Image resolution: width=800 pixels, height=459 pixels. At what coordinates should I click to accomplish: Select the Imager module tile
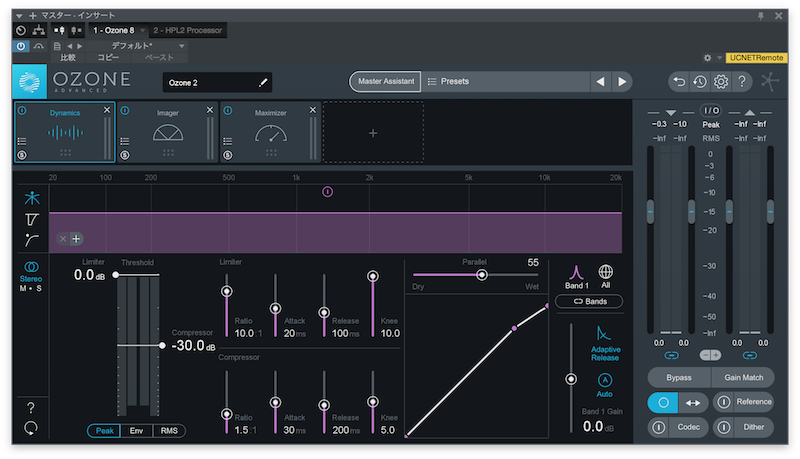[168, 132]
